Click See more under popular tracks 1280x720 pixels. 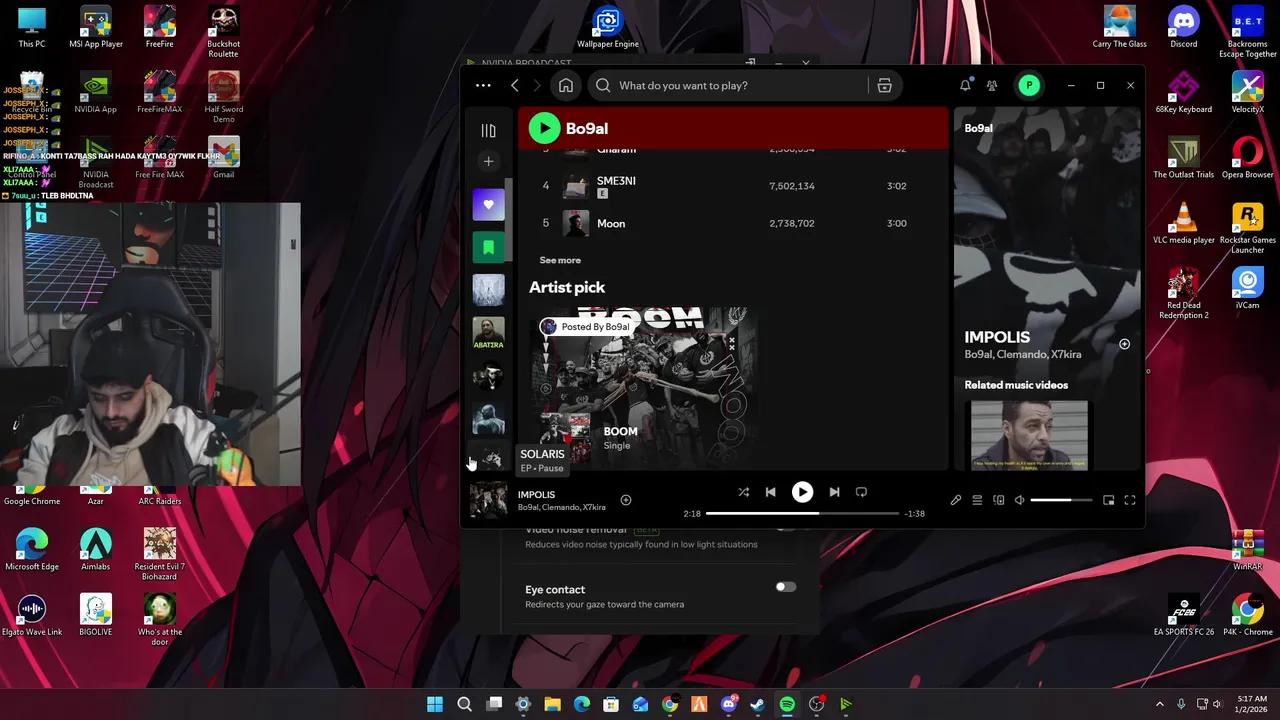560,260
